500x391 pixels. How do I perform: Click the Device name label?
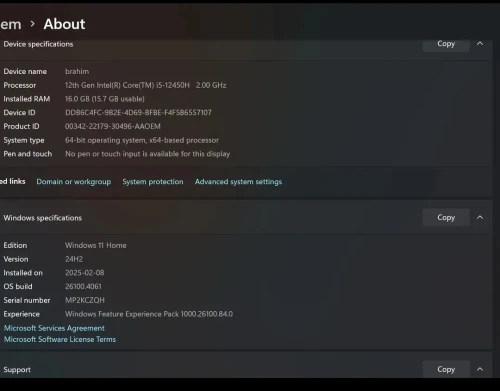pyautogui.click(x=25, y=71)
